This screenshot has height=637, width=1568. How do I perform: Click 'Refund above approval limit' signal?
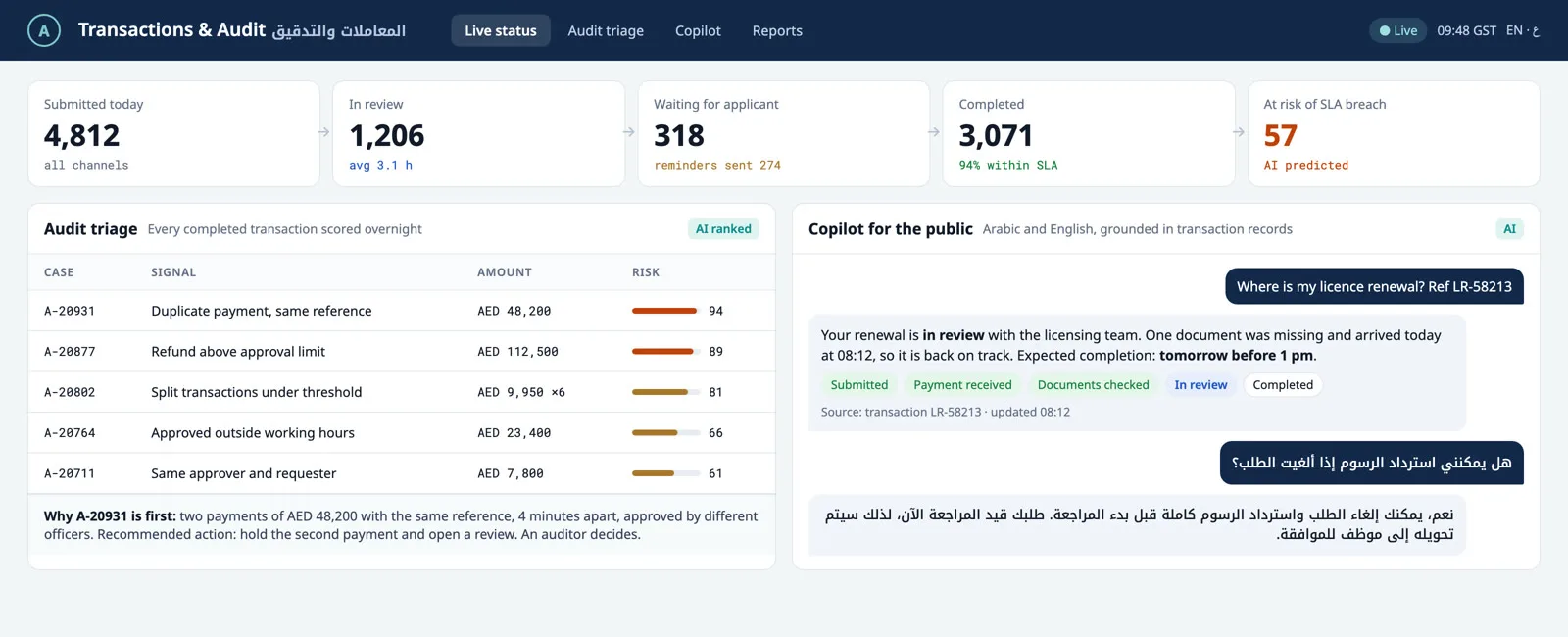pos(238,352)
